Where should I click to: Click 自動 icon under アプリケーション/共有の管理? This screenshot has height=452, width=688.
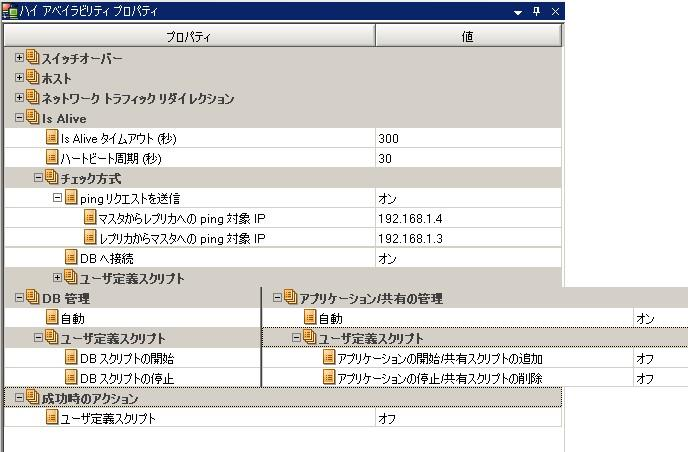click(x=310, y=317)
